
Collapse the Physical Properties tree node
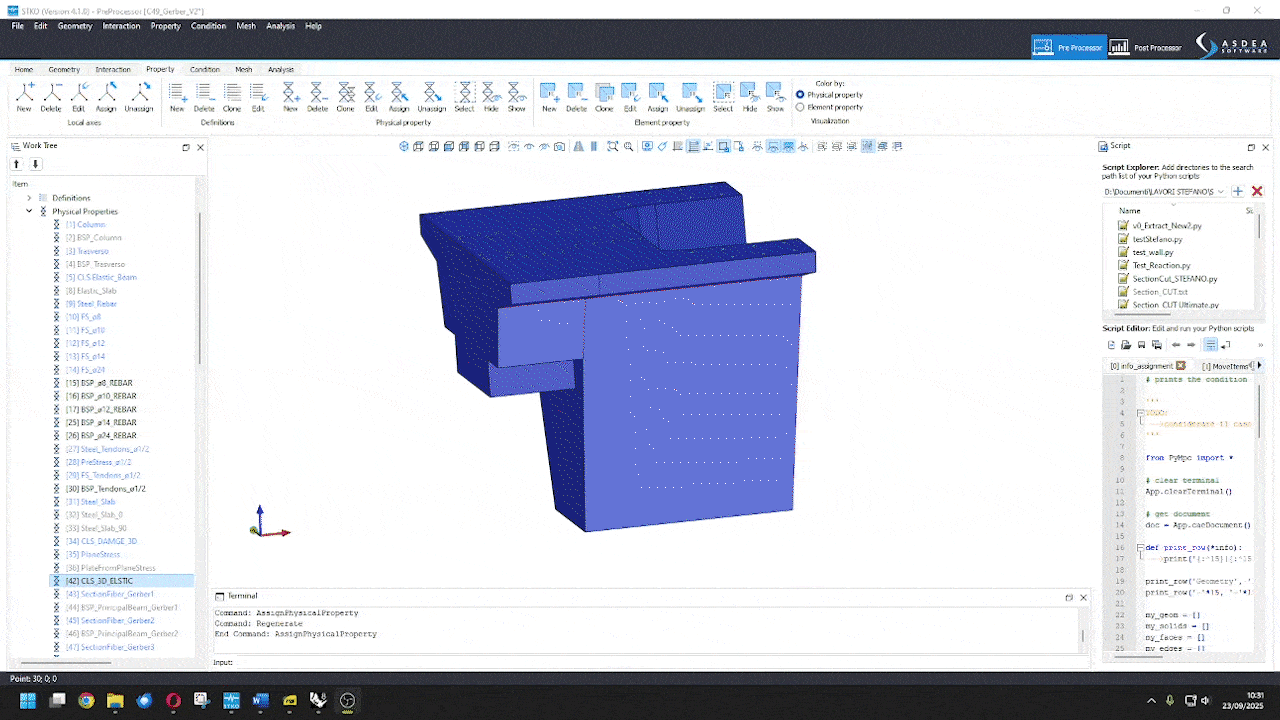click(x=29, y=211)
